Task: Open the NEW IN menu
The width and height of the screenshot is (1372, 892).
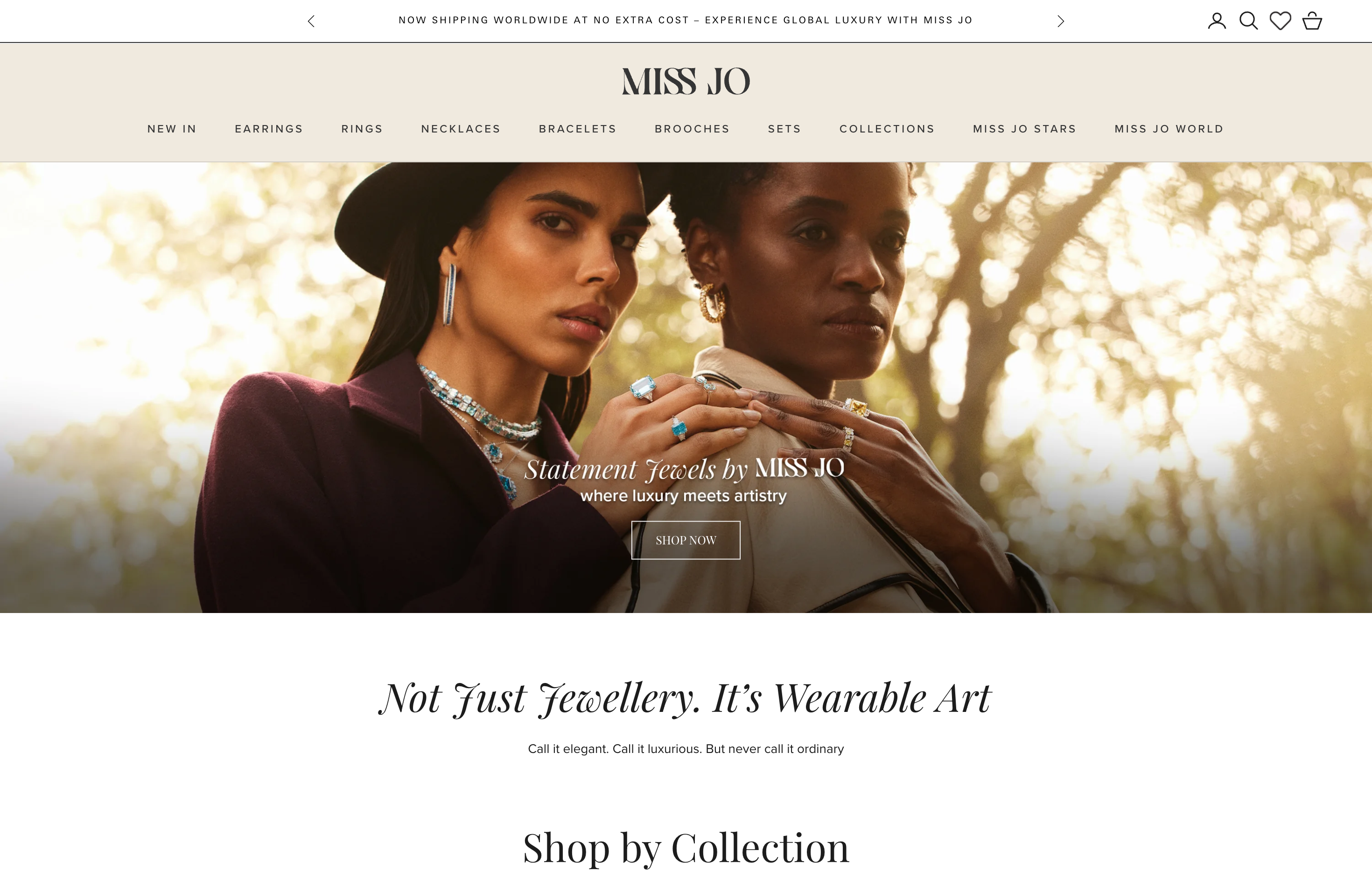Action: pyautogui.click(x=172, y=129)
